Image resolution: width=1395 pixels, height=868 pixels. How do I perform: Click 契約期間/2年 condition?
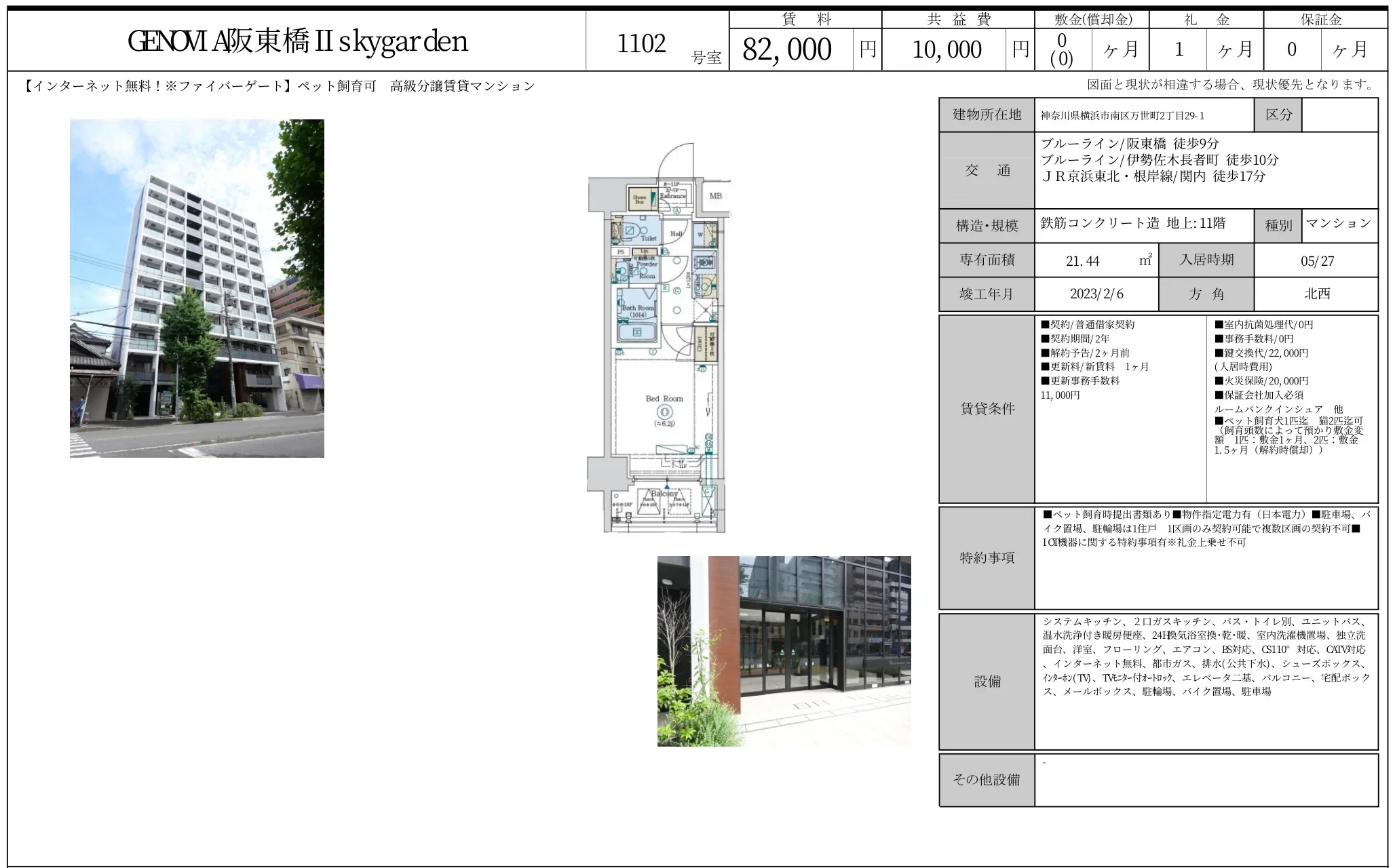tap(1075, 339)
